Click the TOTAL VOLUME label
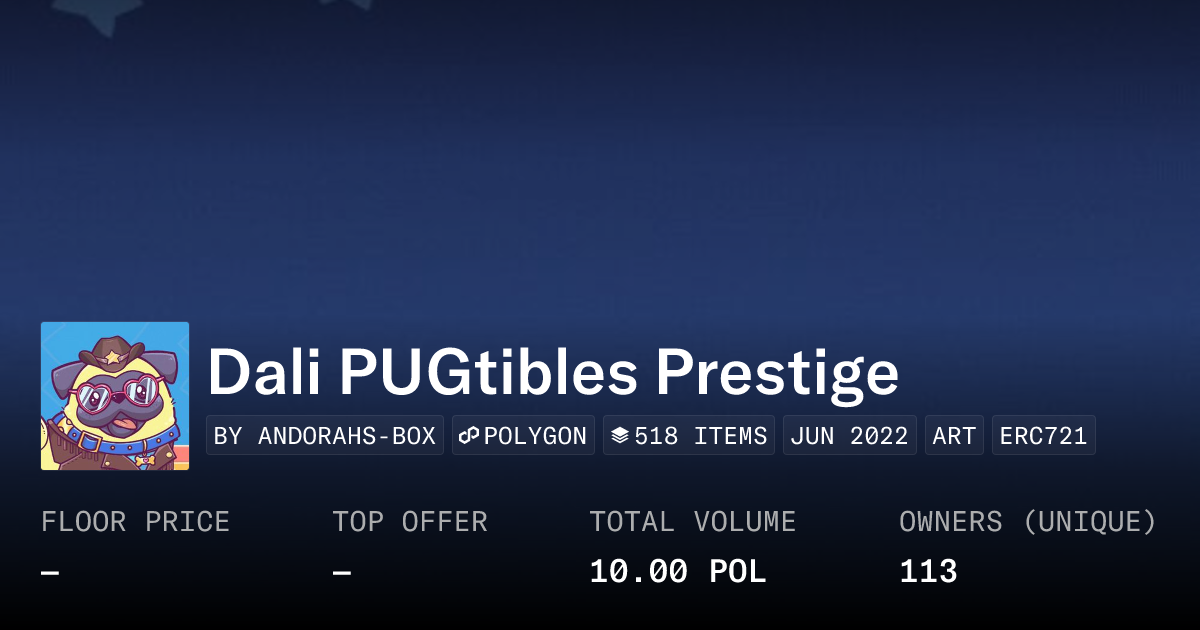1200x630 pixels. pyautogui.click(x=692, y=522)
